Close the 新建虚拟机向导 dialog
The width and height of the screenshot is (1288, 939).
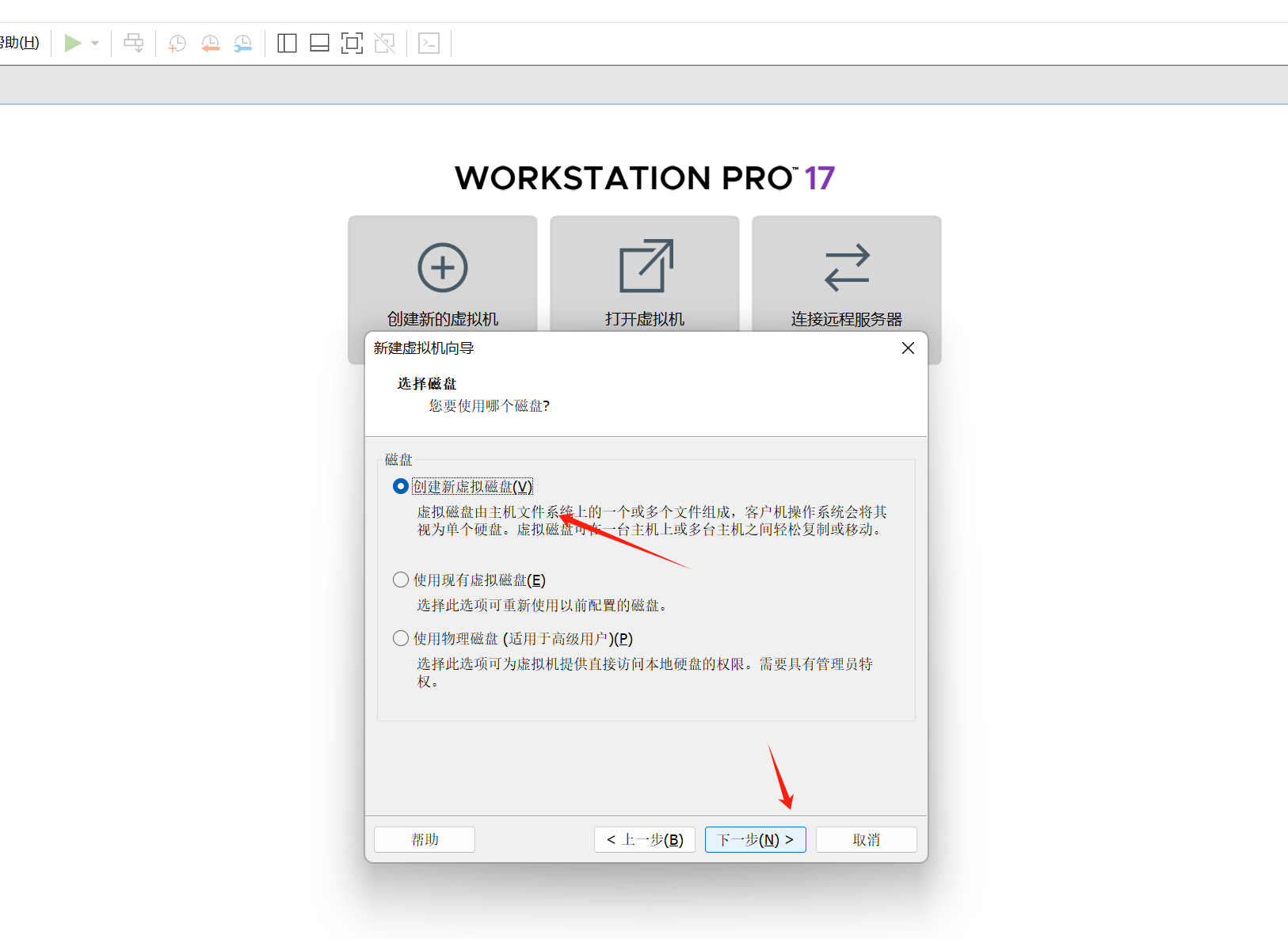tap(909, 348)
